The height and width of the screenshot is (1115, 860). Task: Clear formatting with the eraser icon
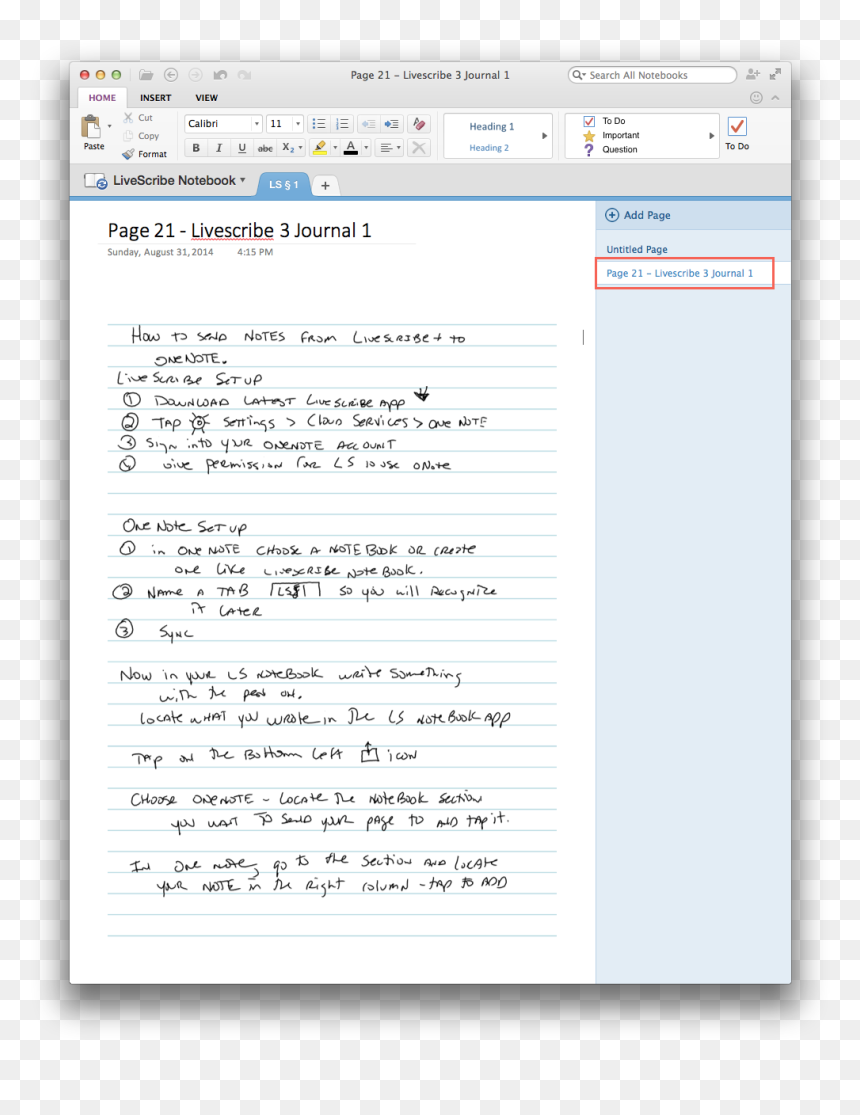point(419,124)
